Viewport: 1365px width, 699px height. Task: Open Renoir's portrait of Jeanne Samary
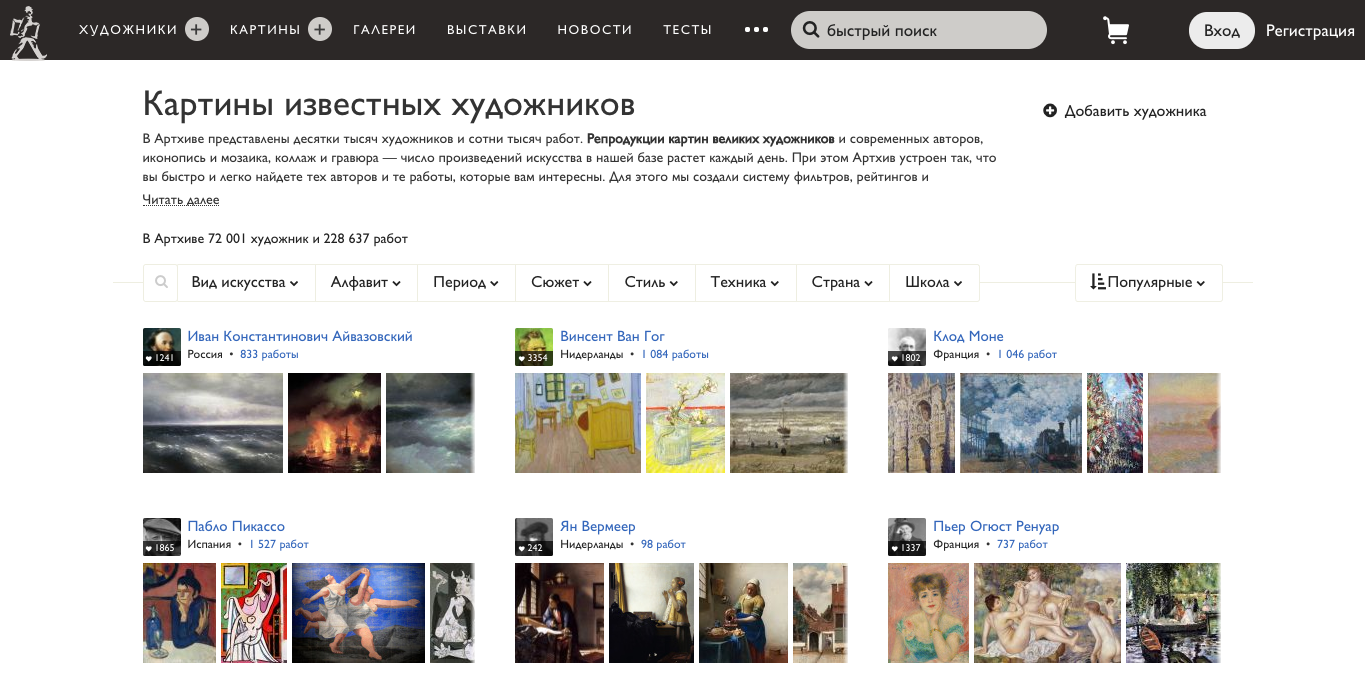pyautogui.click(x=928, y=613)
